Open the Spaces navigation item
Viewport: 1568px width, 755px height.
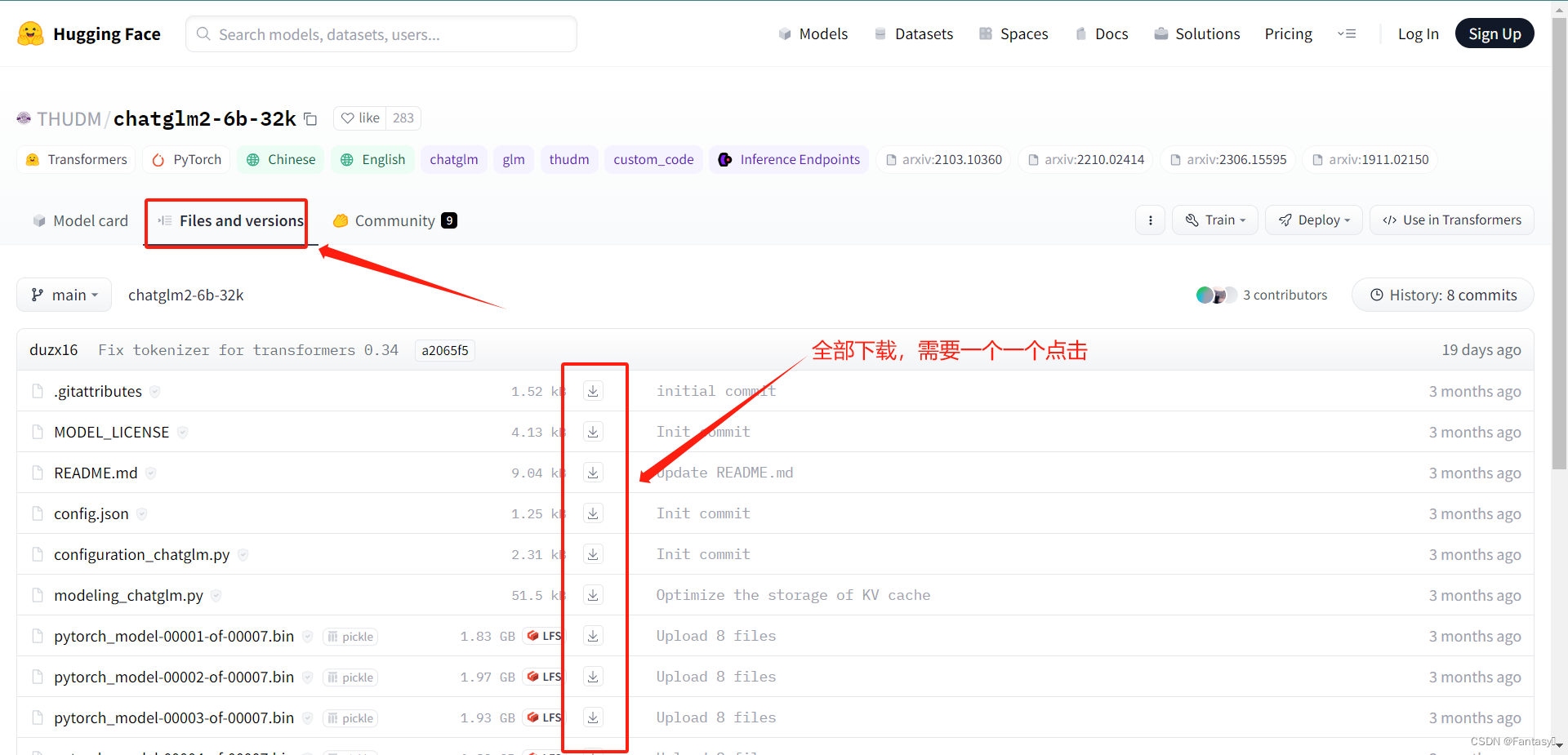pyautogui.click(x=1013, y=33)
